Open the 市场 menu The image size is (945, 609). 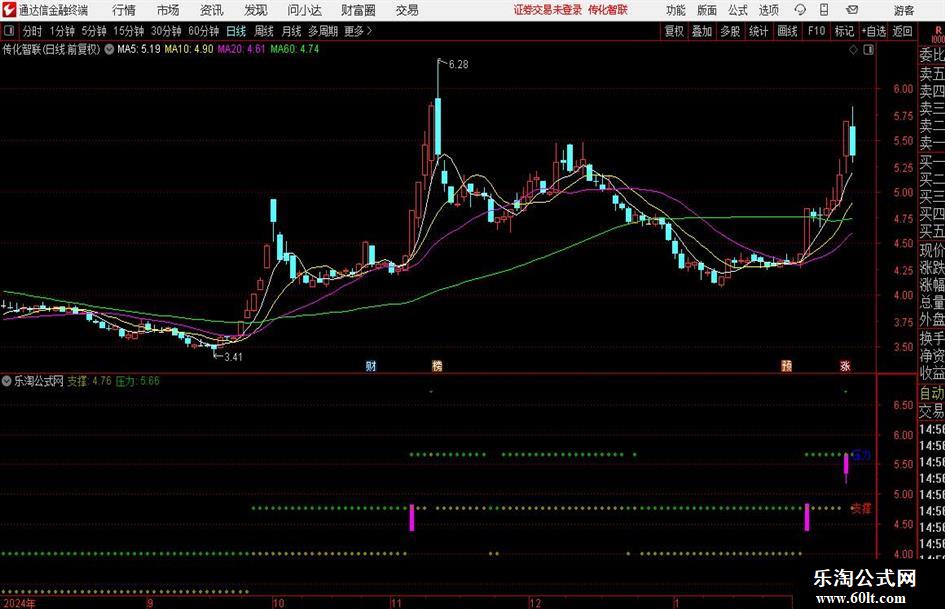tap(168, 10)
